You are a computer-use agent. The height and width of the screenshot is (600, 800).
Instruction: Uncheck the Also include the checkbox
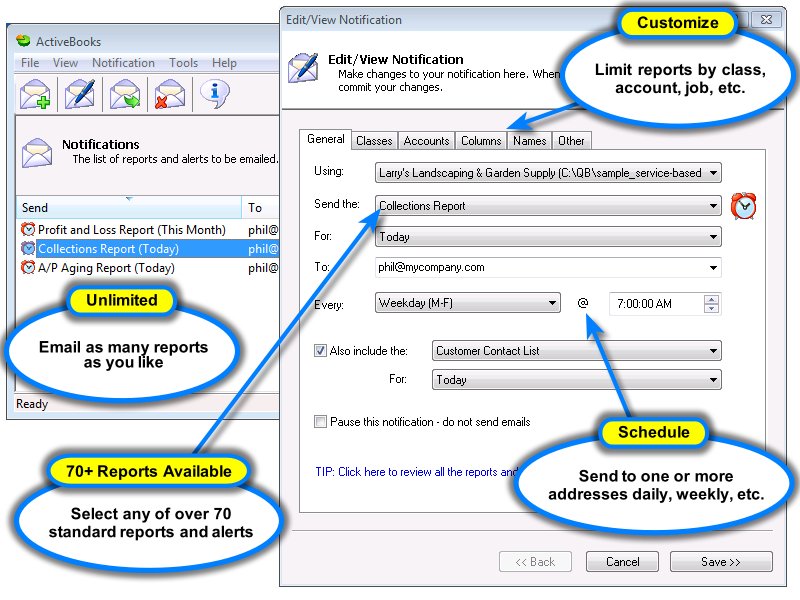pos(320,351)
